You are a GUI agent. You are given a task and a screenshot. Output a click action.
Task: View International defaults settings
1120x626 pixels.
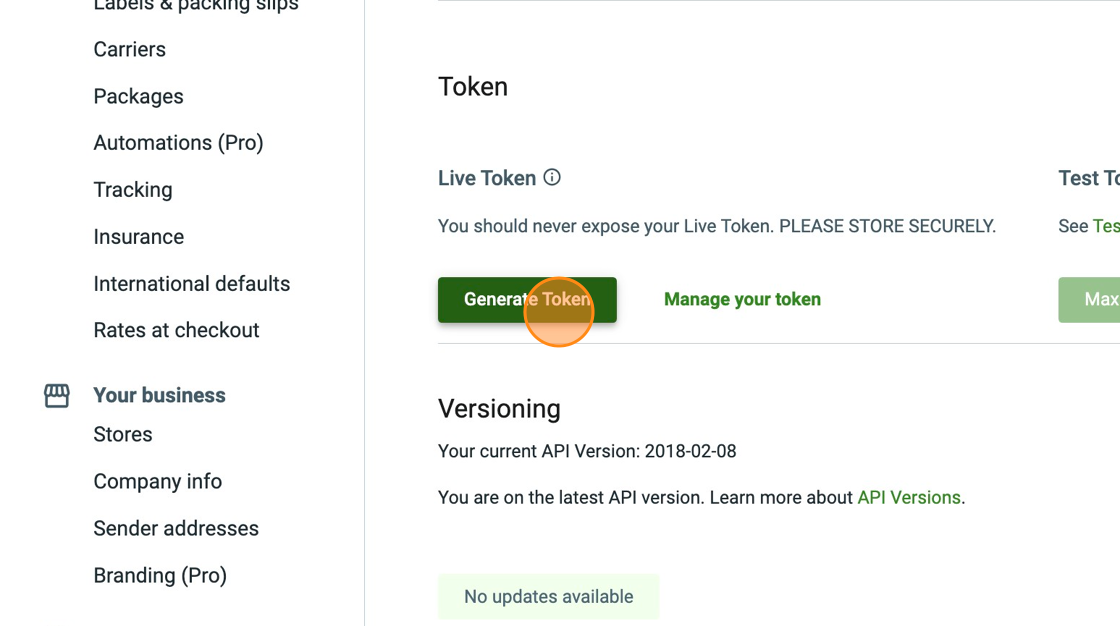191,283
